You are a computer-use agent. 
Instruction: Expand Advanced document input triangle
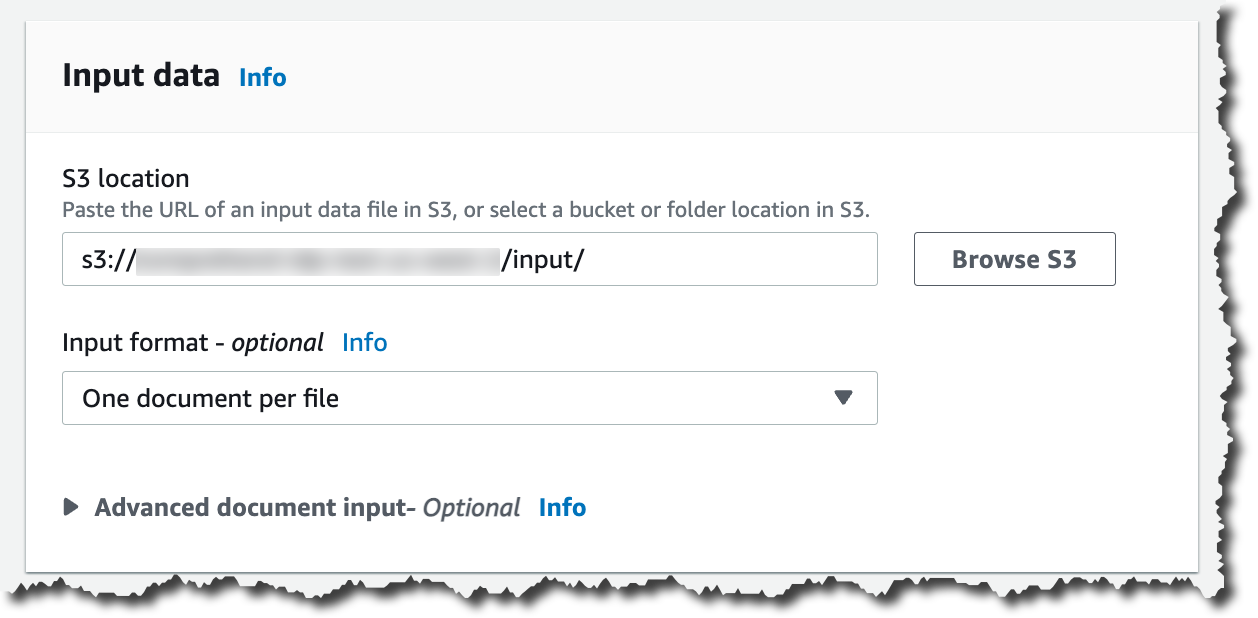click(x=71, y=507)
